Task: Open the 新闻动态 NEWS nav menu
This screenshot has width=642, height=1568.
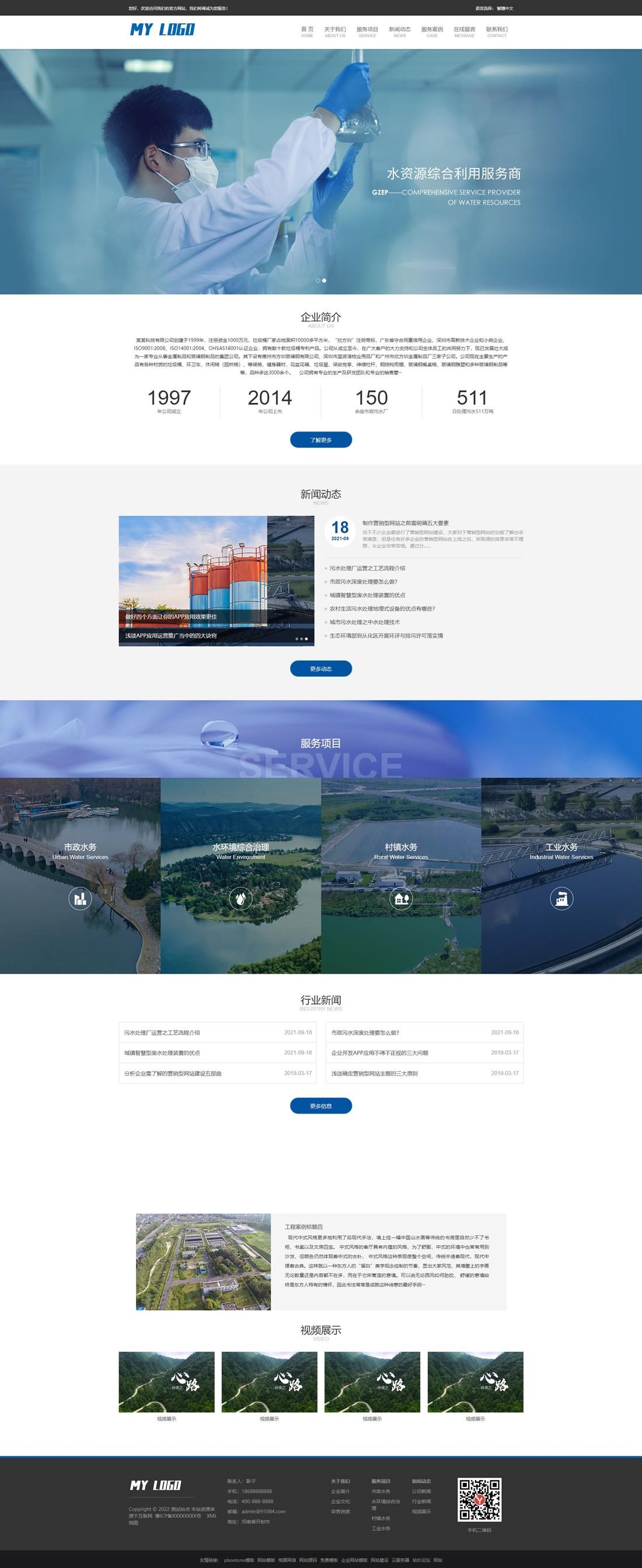Action: [x=400, y=32]
